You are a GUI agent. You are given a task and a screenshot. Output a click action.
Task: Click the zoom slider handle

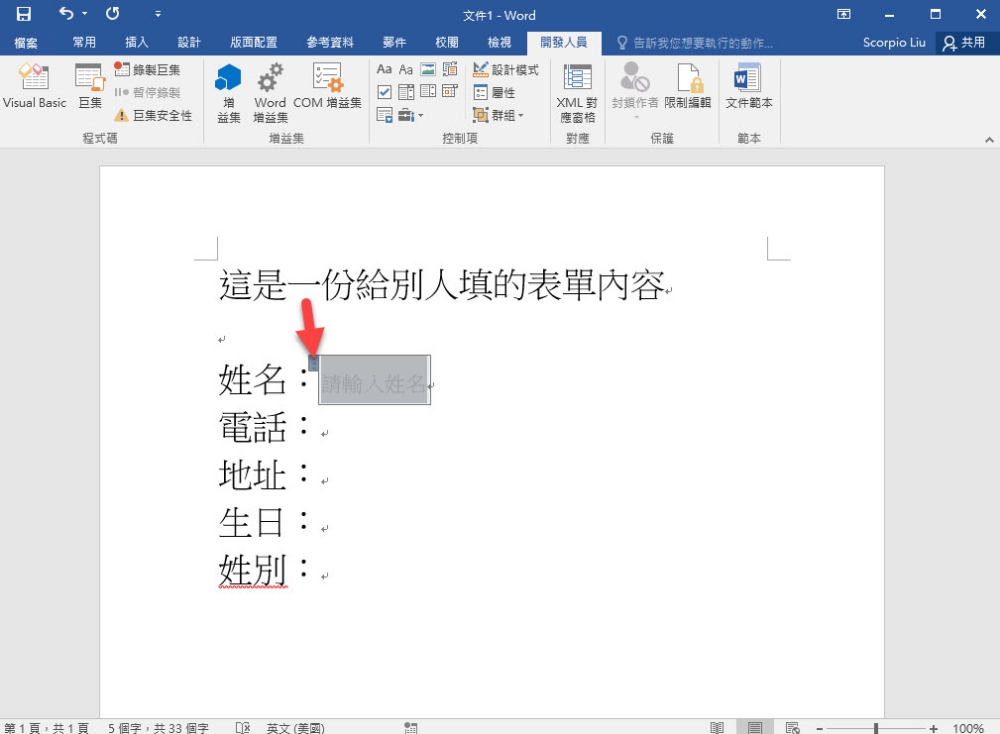point(876,728)
